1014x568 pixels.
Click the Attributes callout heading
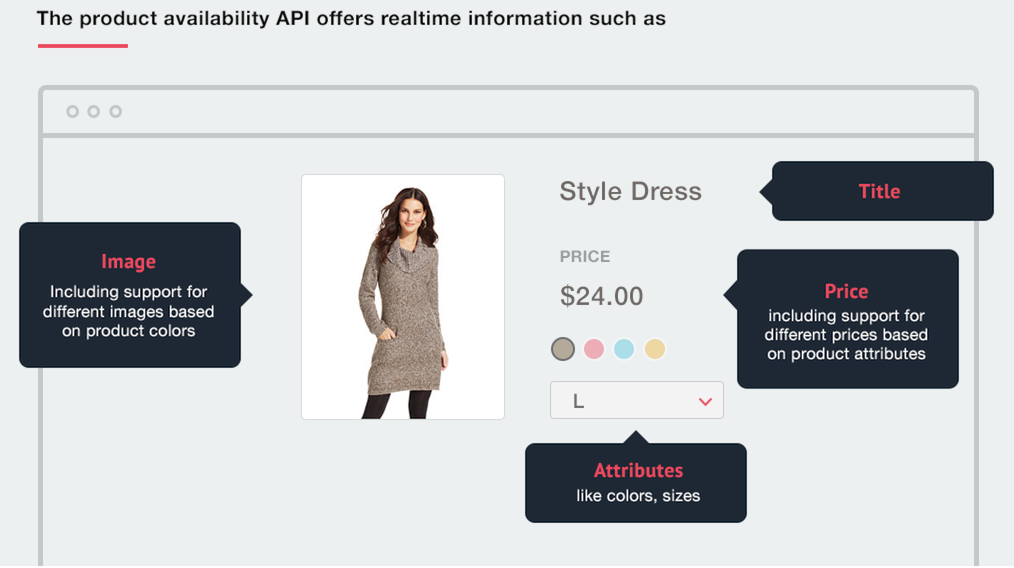(638, 470)
